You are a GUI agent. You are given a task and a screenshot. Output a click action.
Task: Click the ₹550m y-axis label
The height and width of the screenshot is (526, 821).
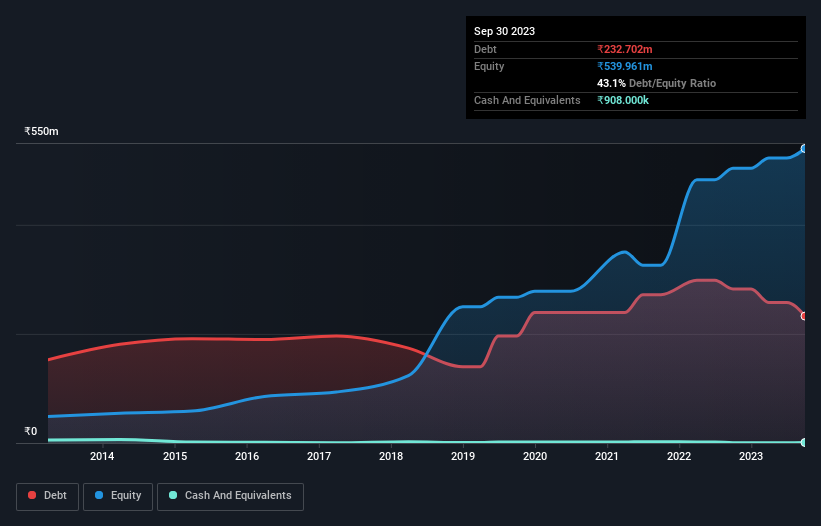tap(41, 131)
